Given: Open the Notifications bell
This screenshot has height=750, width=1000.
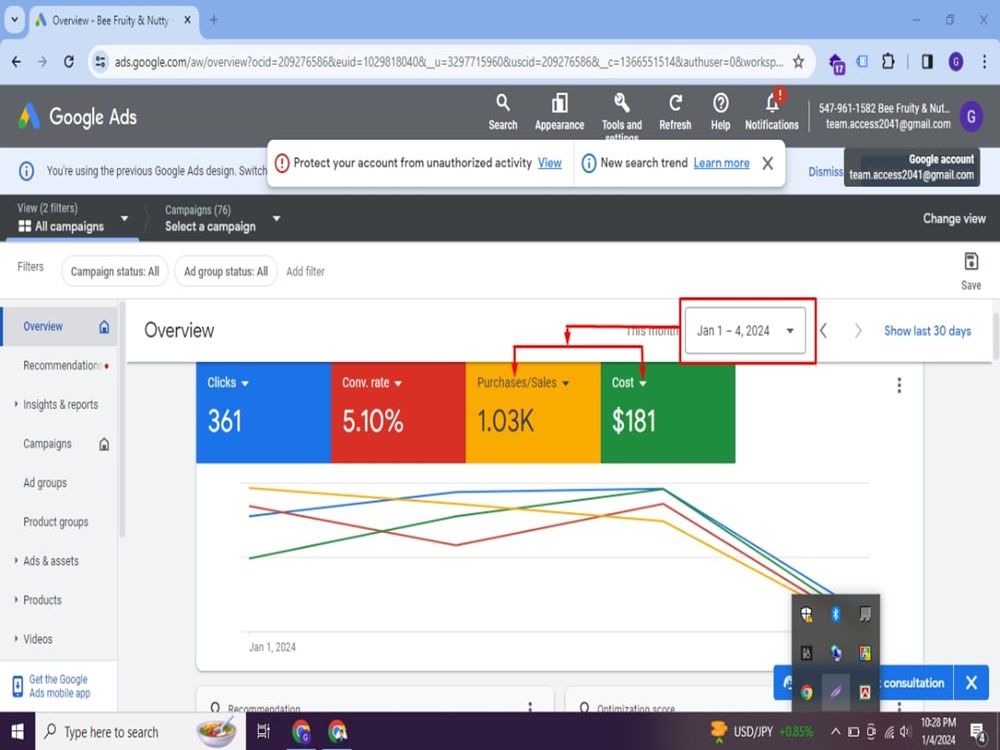Looking at the screenshot, I should [772, 112].
